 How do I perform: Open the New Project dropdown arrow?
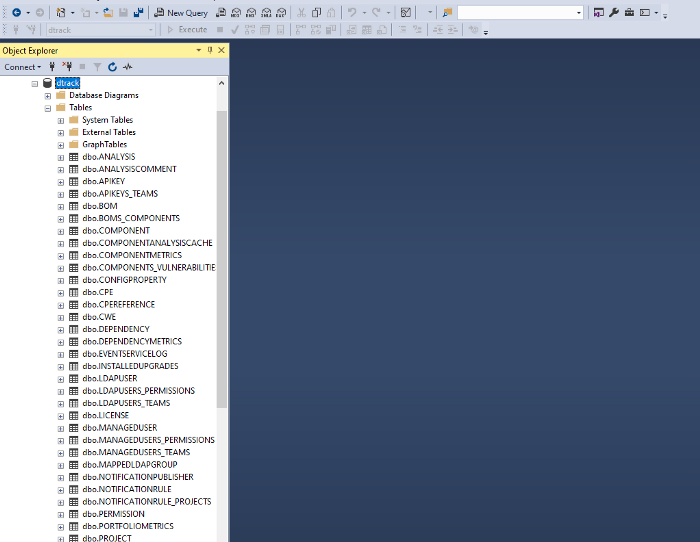[x=72, y=13]
